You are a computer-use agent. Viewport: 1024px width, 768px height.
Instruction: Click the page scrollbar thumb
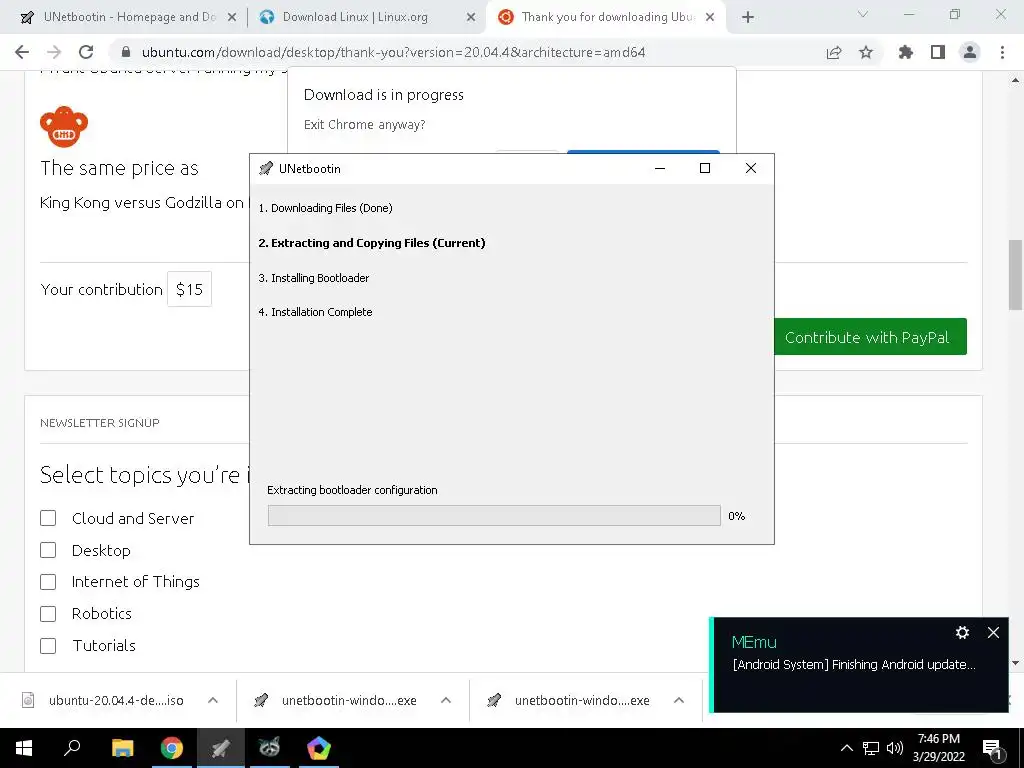pyautogui.click(x=1015, y=275)
